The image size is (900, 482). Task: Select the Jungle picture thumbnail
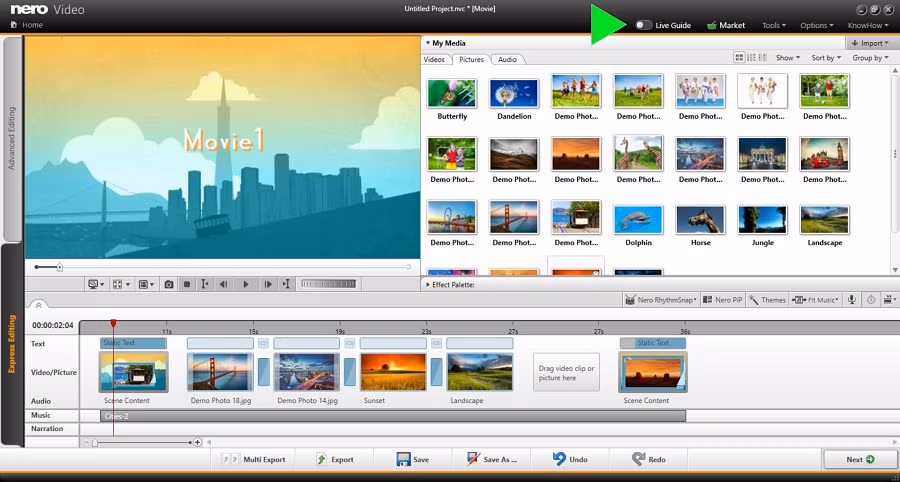tap(762, 220)
